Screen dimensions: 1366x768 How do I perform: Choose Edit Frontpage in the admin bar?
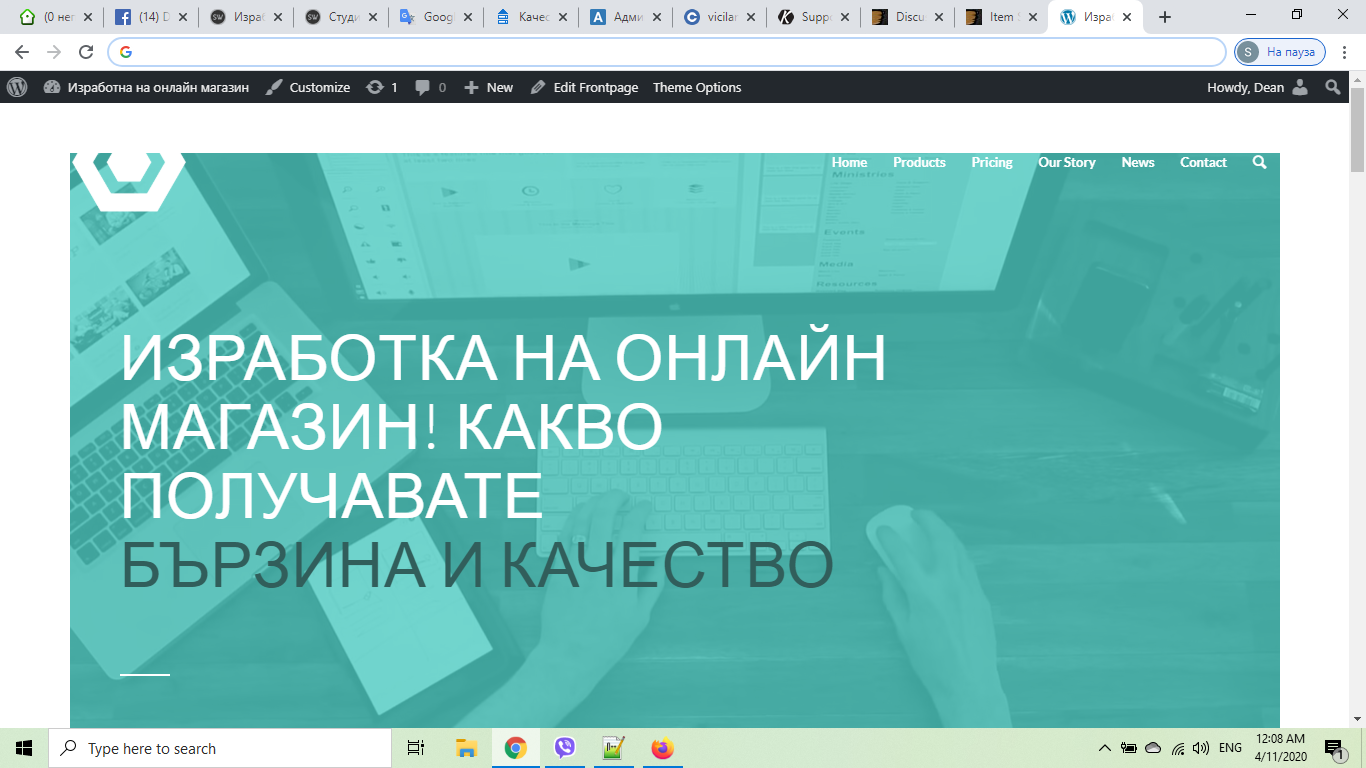[584, 87]
